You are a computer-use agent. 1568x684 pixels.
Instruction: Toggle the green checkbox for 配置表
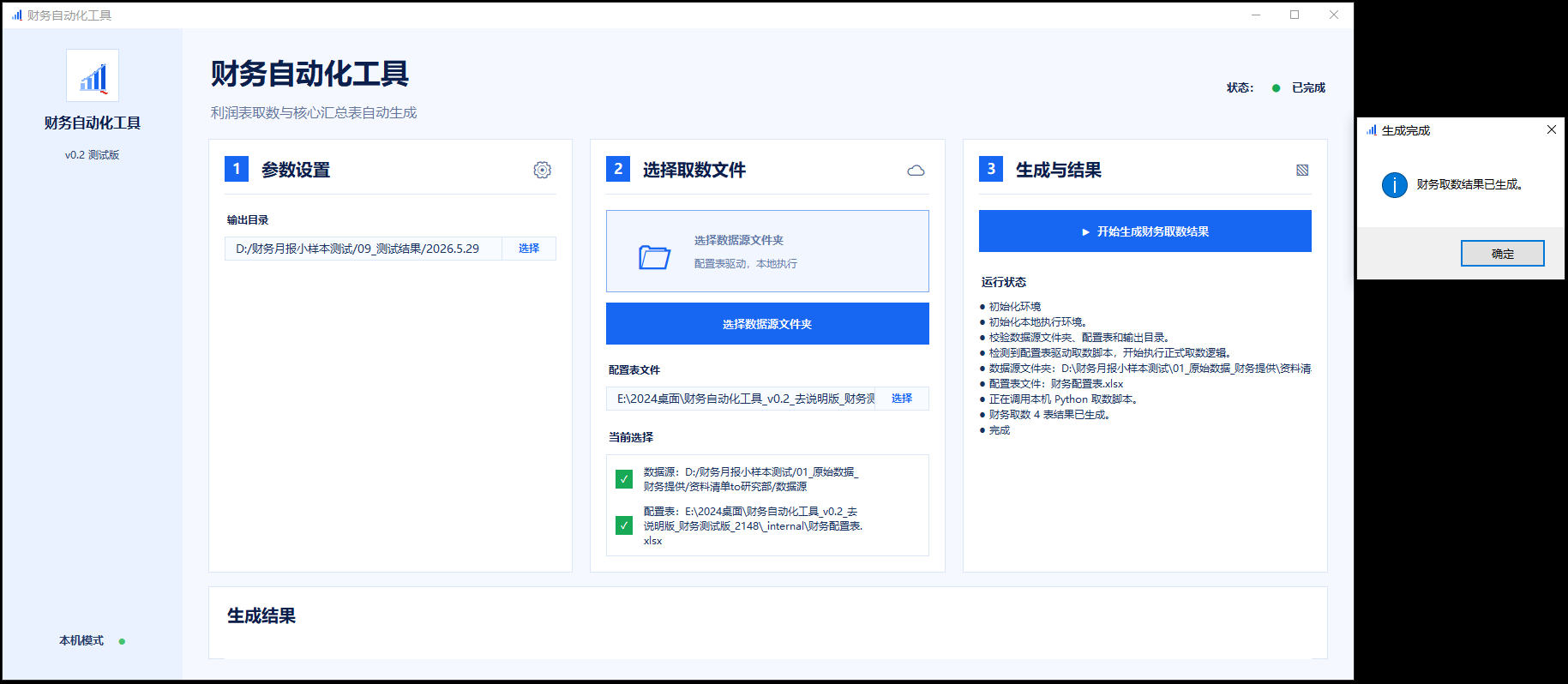[624, 525]
